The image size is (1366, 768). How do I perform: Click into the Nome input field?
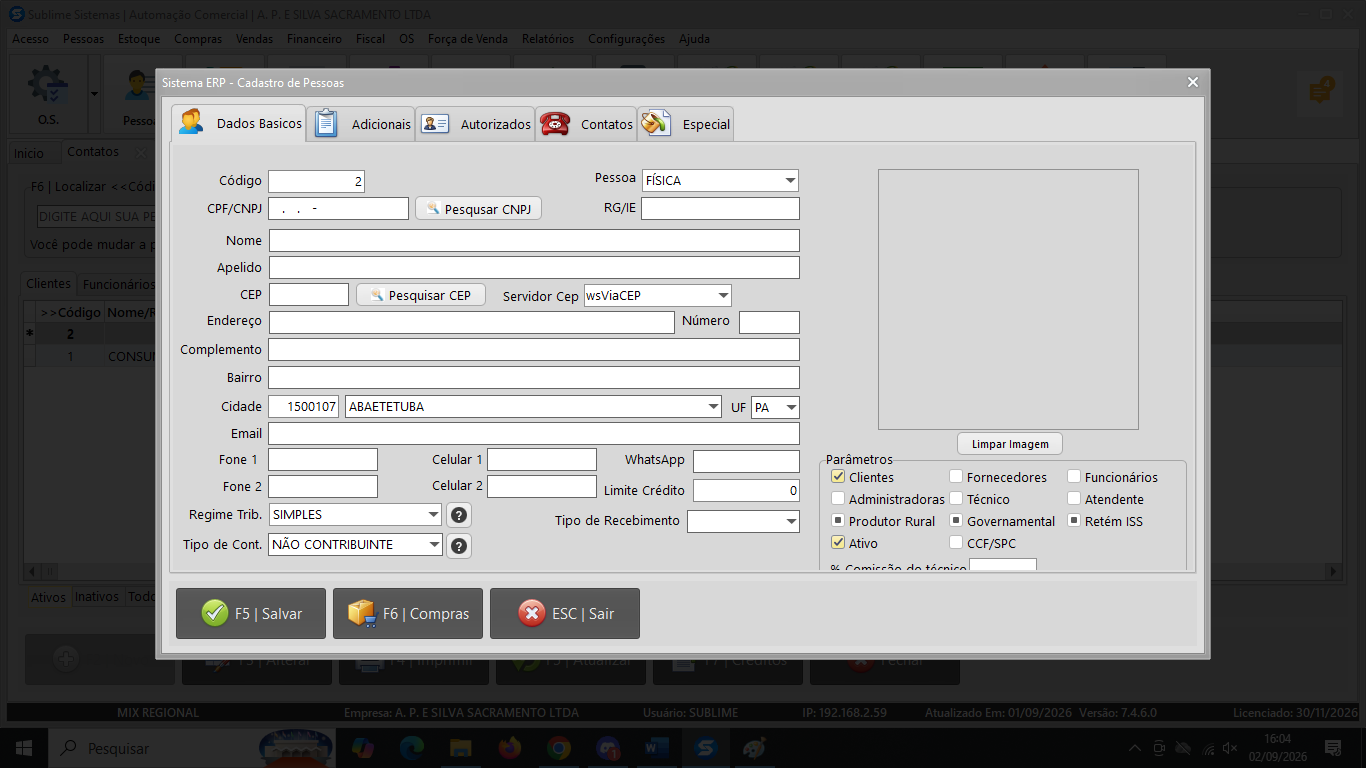[x=534, y=241]
